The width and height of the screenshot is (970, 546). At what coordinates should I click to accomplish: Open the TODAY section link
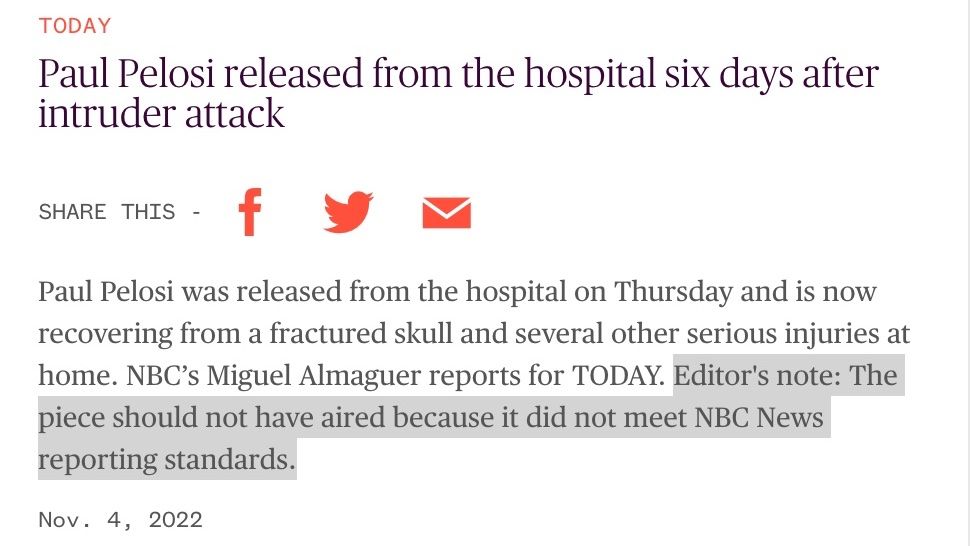tap(74, 26)
